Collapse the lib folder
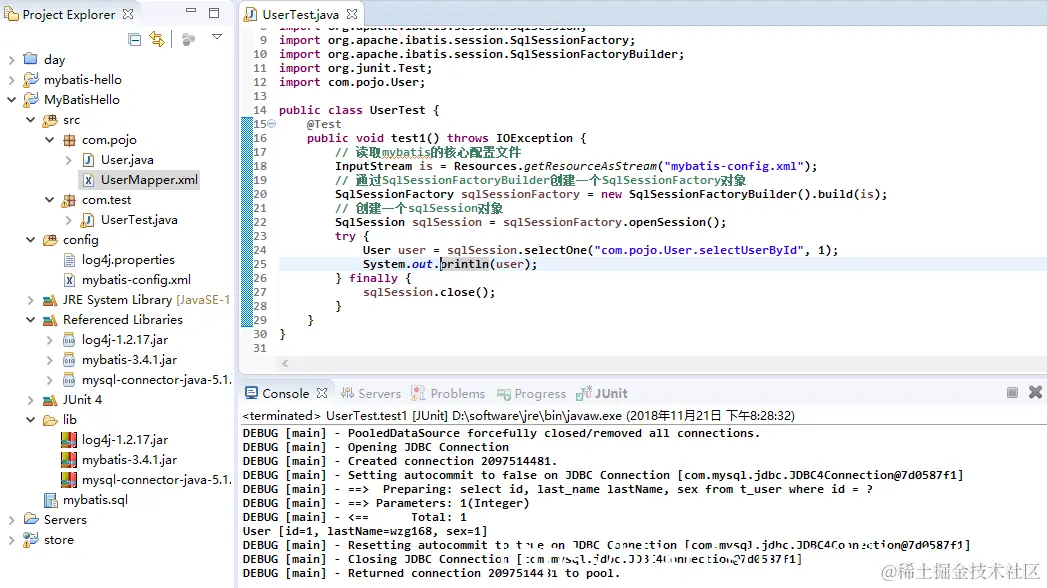This screenshot has width=1047, height=588. [x=31, y=420]
